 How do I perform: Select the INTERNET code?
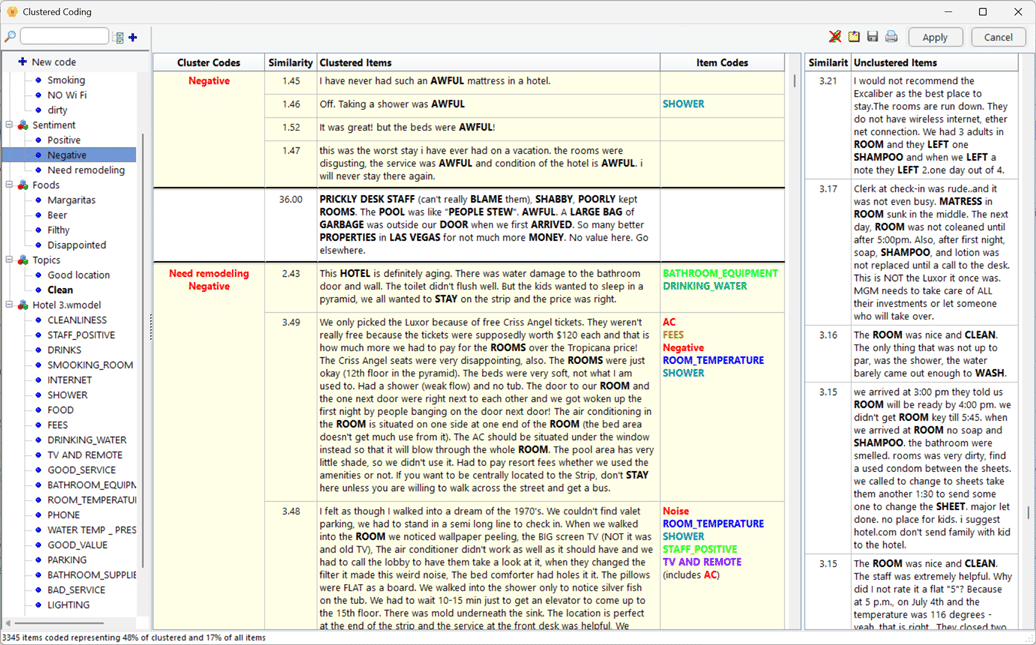pyautogui.click(x=69, y=380)
